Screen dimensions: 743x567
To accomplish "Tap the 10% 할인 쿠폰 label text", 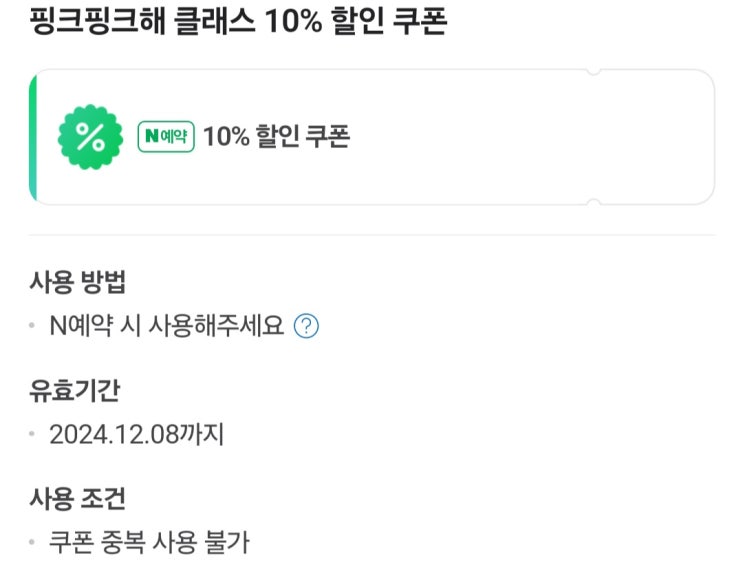I will click(x=276, y=137).
